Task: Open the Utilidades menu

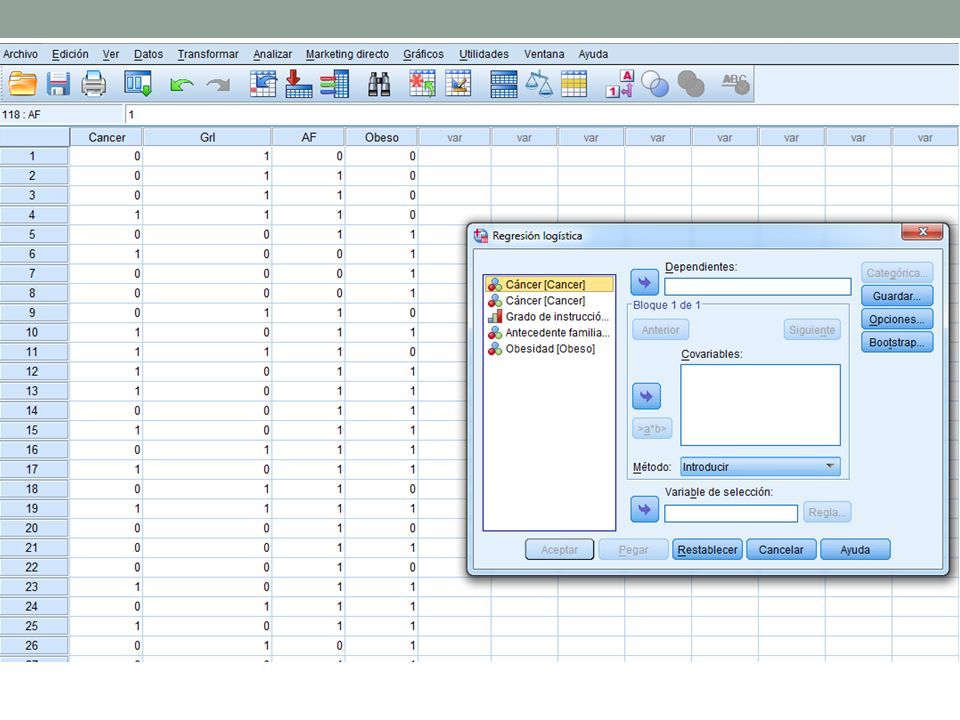Action: [x=484, y=54]
